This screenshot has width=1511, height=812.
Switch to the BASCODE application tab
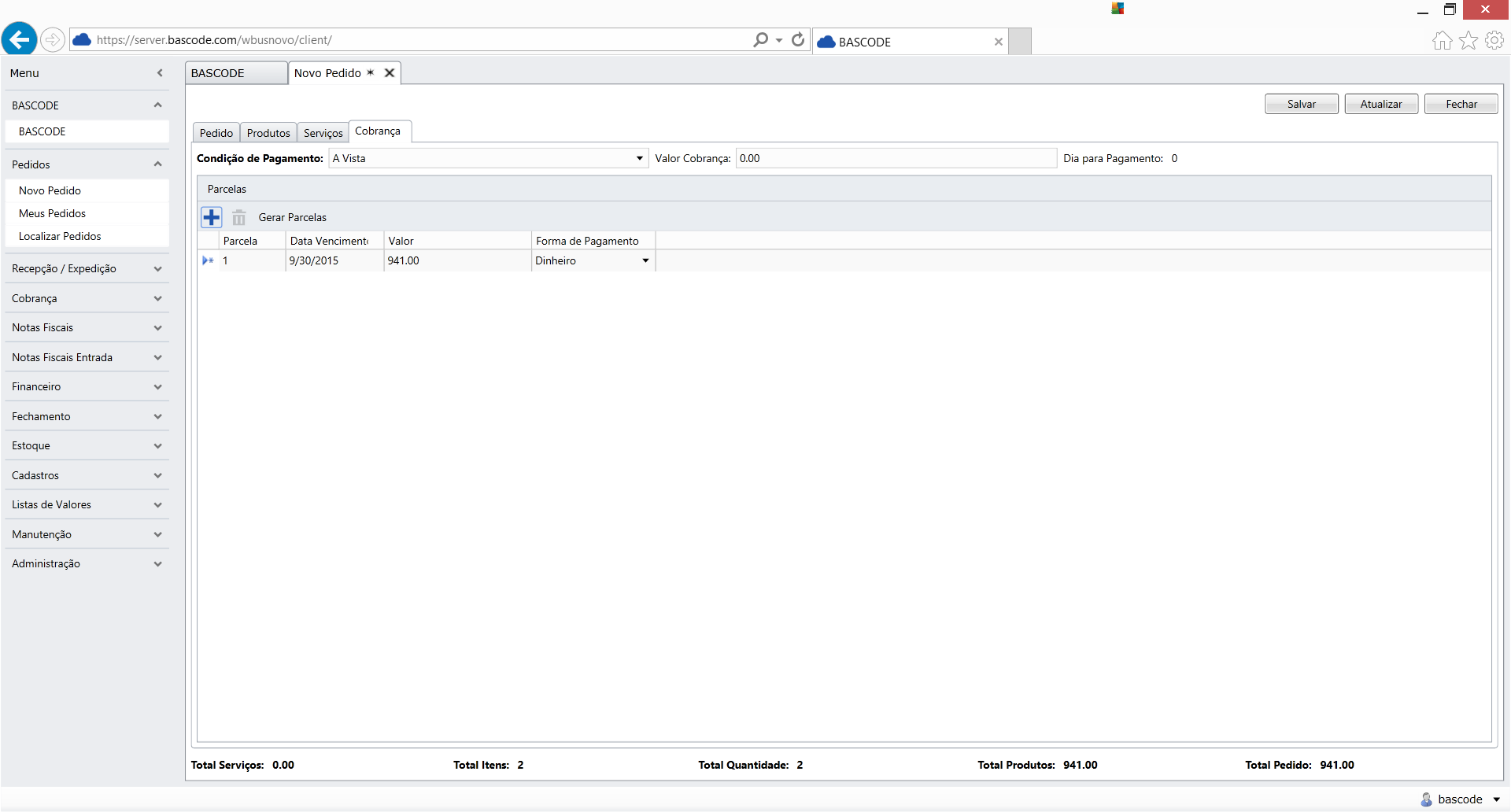pyautogui.click(x=236, y=73)
